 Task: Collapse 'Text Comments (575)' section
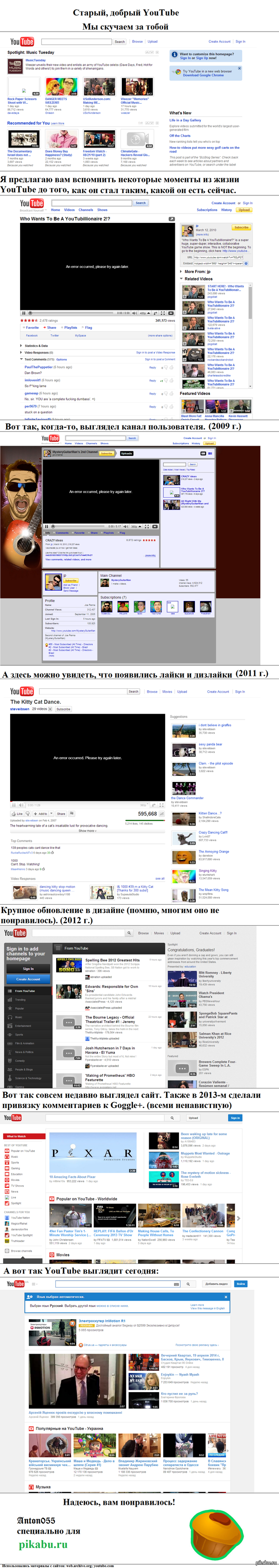(x=38, y=359)
